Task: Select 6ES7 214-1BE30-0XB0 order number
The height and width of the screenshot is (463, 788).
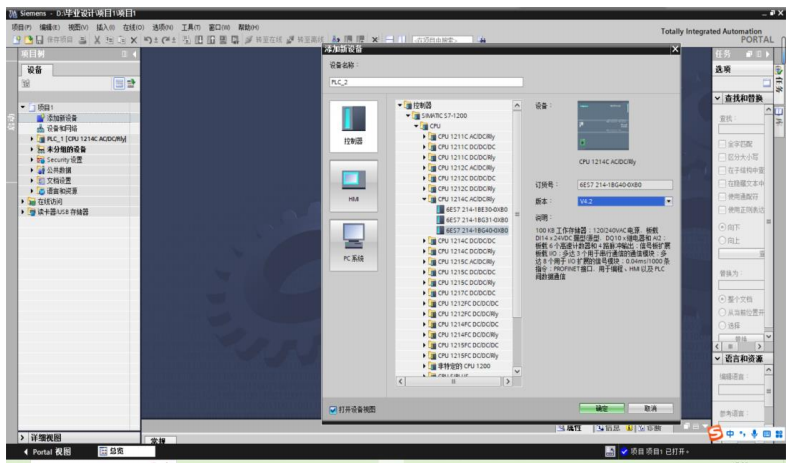Action: [x=476, y=210]
